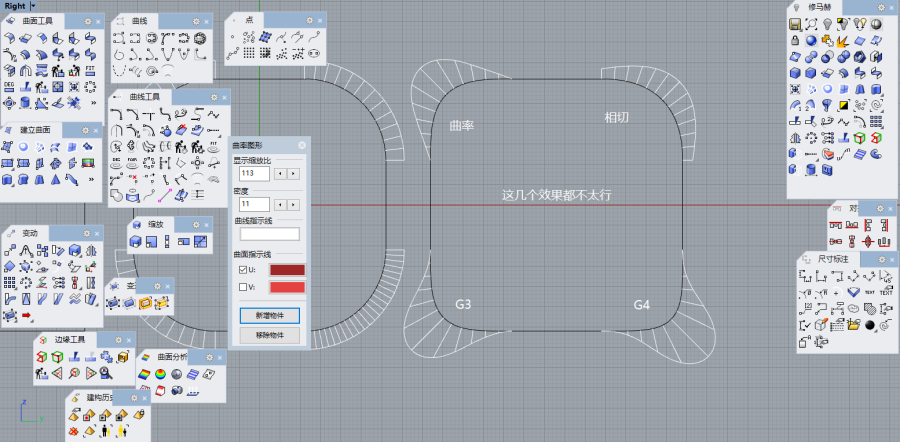The image size is (900, 442).
Task: Open the Right viewport dropdown arrow
Action: [32, 5]
